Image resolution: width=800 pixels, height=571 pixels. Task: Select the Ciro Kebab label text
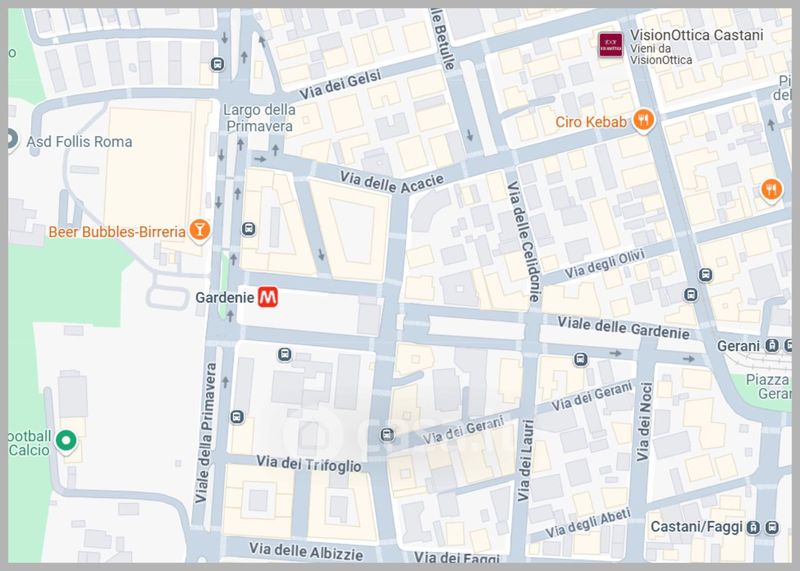click(x=591, y=122)
